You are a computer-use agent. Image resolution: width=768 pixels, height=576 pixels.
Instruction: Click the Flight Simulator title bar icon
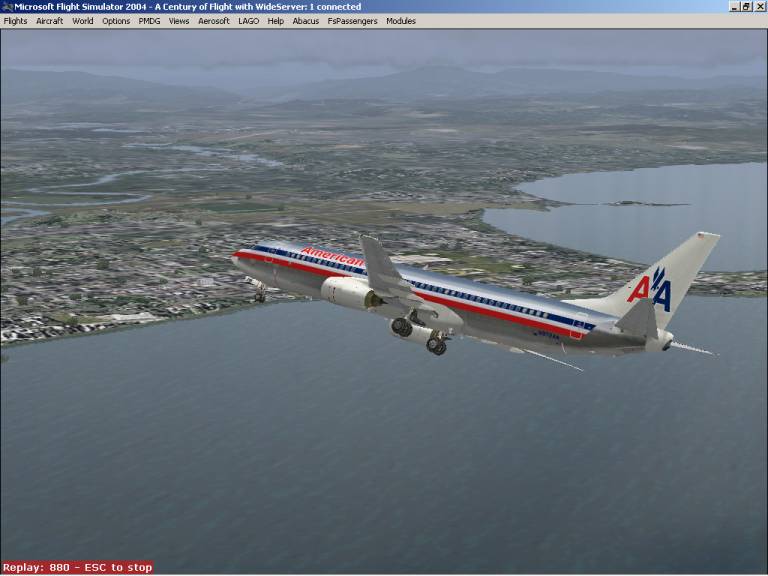tap(7, 6)
